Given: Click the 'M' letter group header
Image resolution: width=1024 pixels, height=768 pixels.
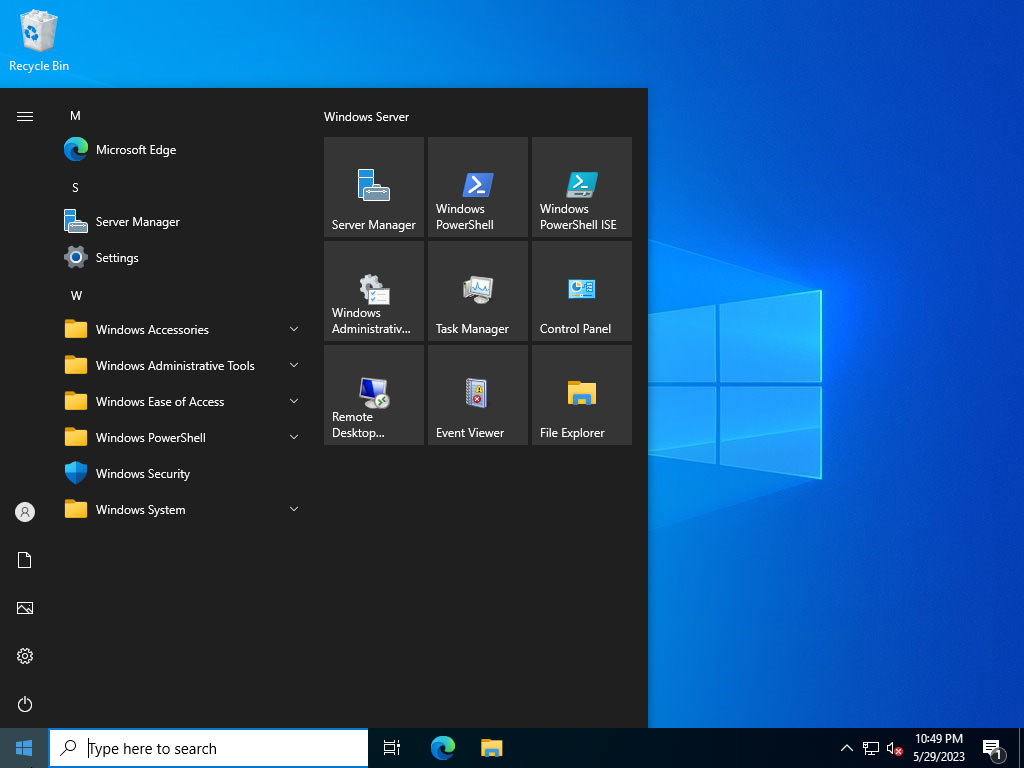Looking at the screenshot, I should (75, 116).
